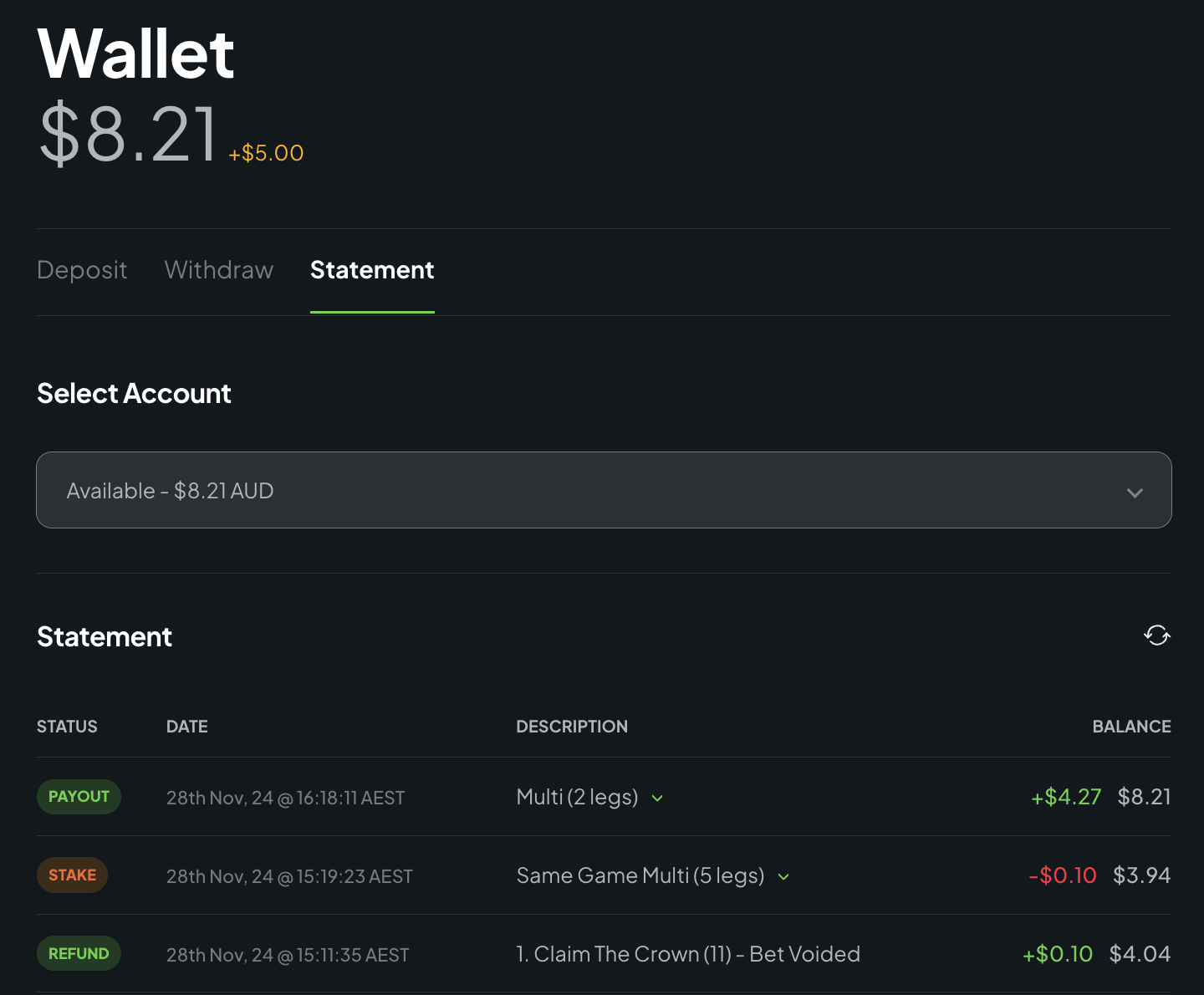Screen dimensions: 1204x995
Task: Click the BALANCE column header
Action: pos(1132,727)
